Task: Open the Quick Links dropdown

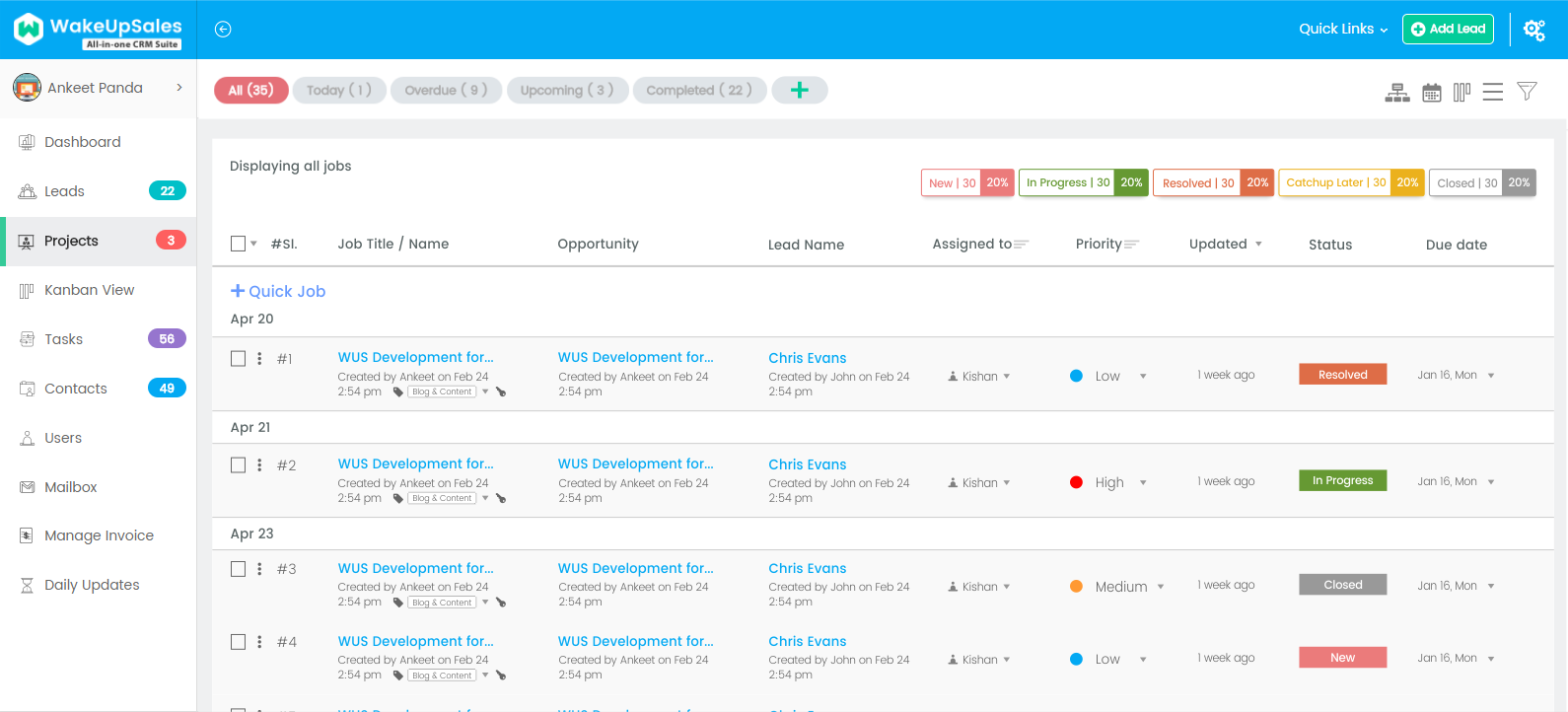Action: (x=1343, y=30)
